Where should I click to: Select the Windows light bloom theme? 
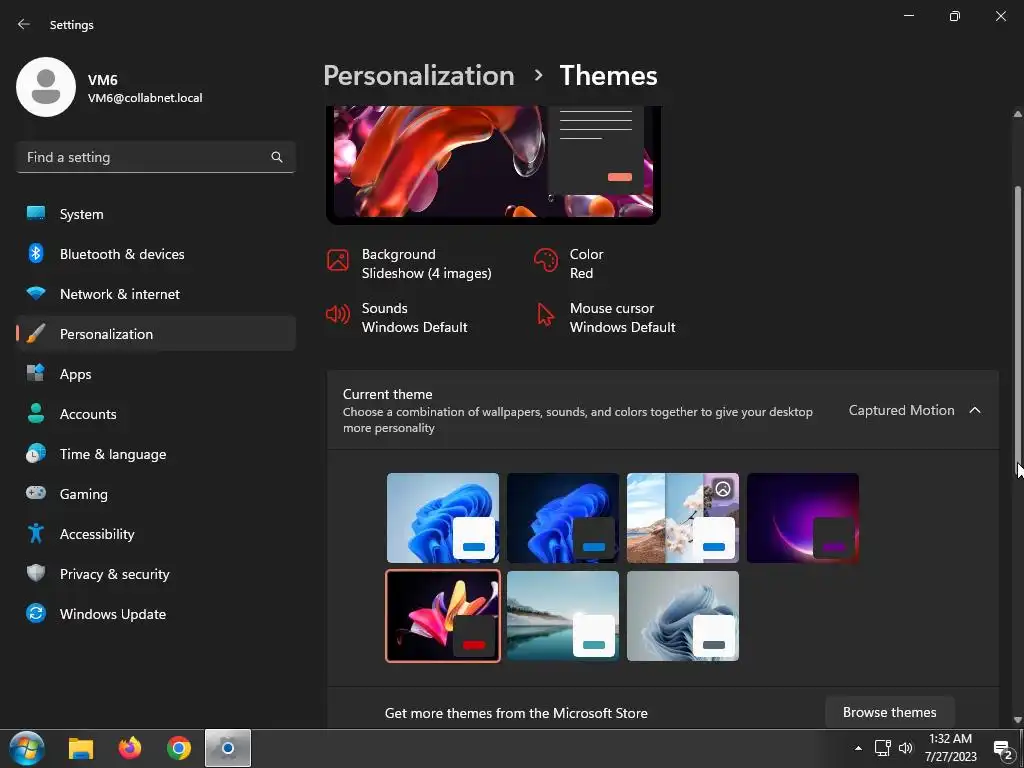[443, 518]
